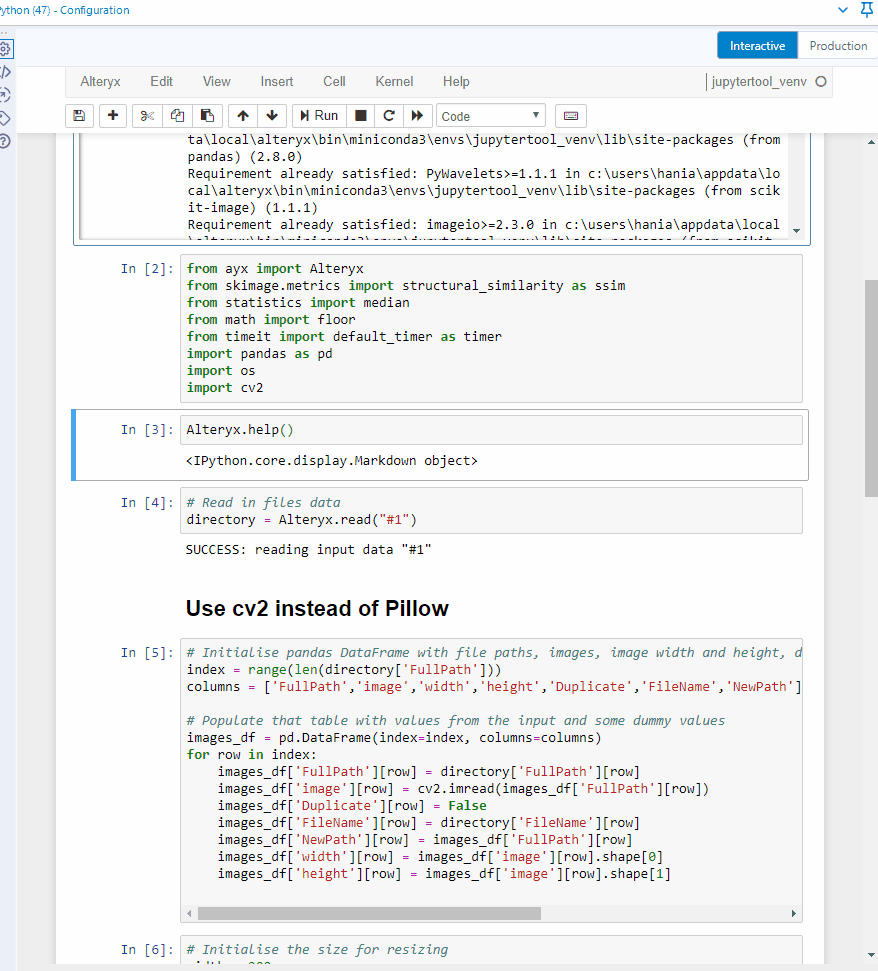
Task: Open the Cell menu
Action: click(x=334, y=82)
